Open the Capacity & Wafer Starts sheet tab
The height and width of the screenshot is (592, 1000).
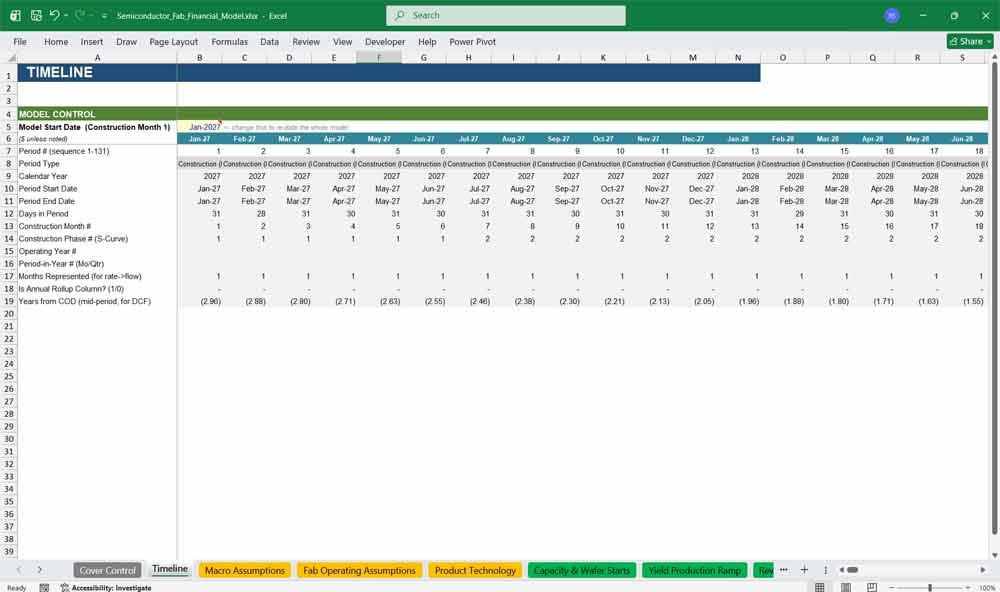582,570
